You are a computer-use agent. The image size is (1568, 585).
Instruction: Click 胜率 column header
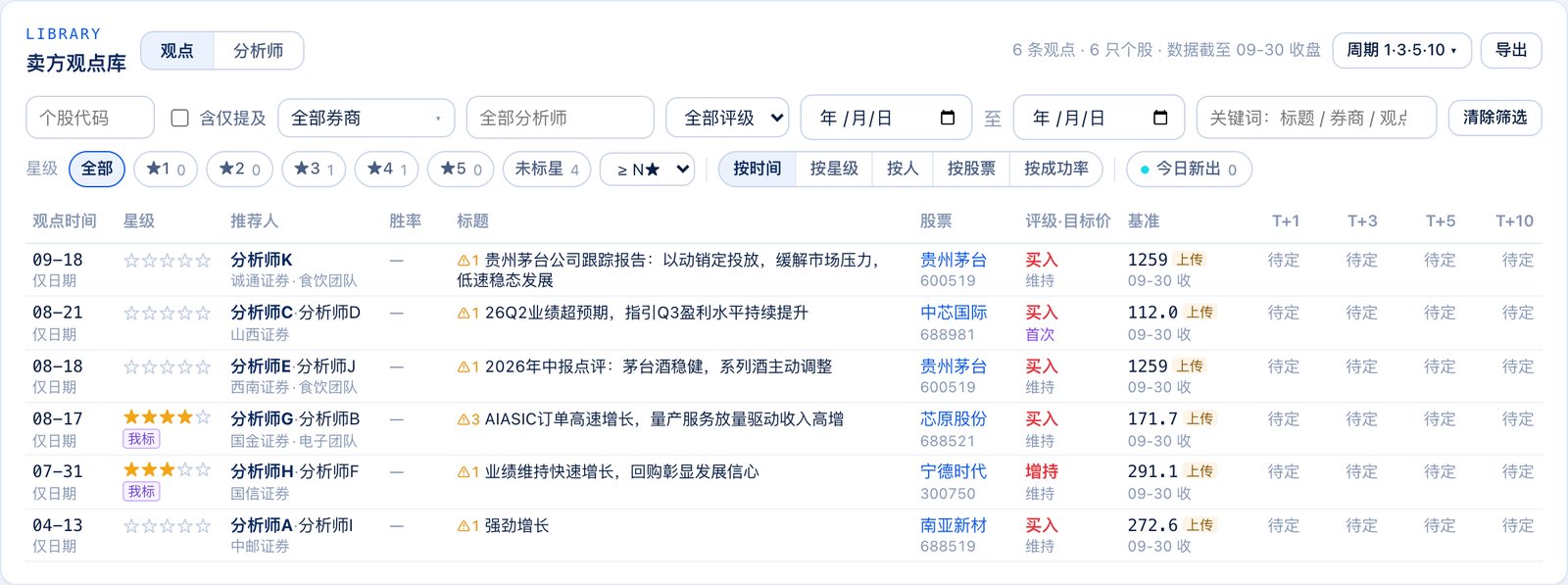[405, 221]
